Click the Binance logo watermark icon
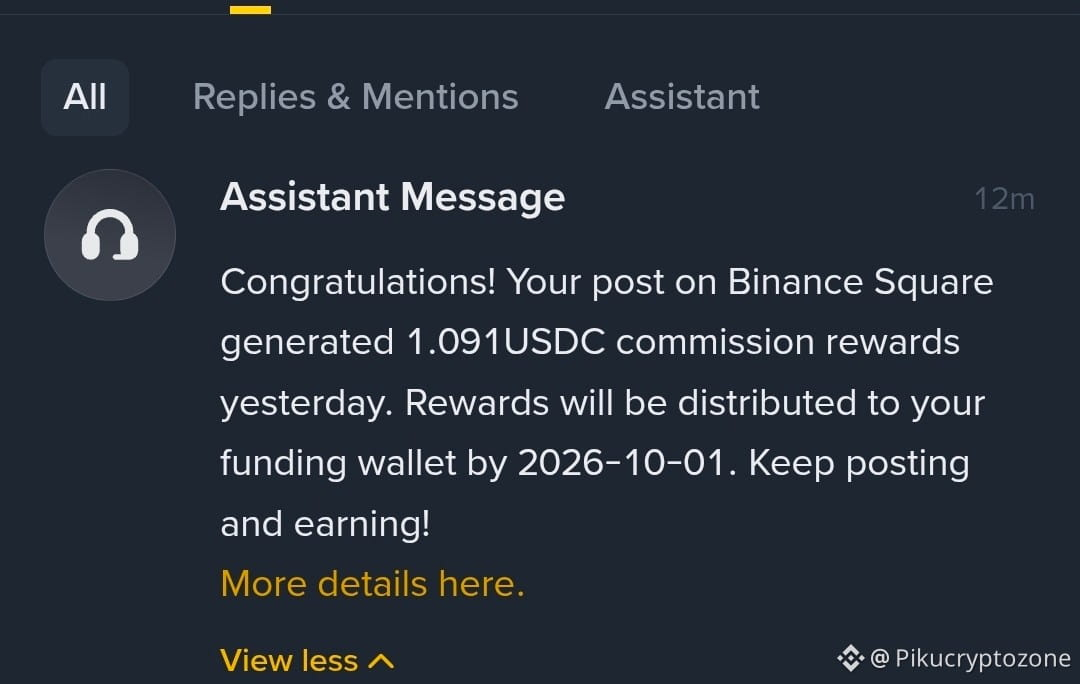Viewport: 1080px width, 684px height. click(851, 658)
